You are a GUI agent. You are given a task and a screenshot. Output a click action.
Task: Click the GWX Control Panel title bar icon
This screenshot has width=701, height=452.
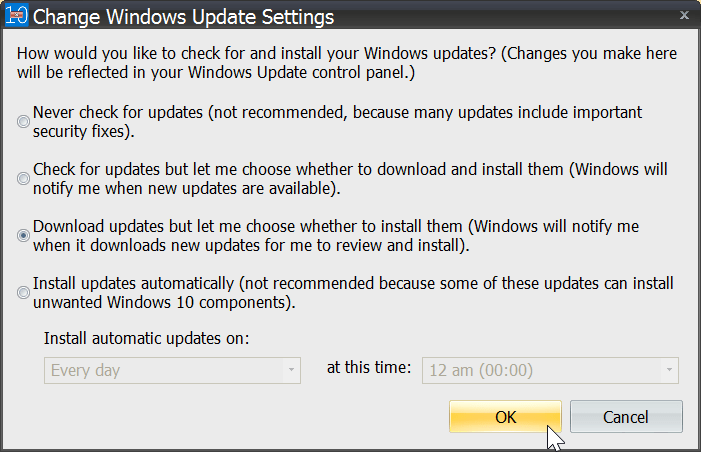17,15
